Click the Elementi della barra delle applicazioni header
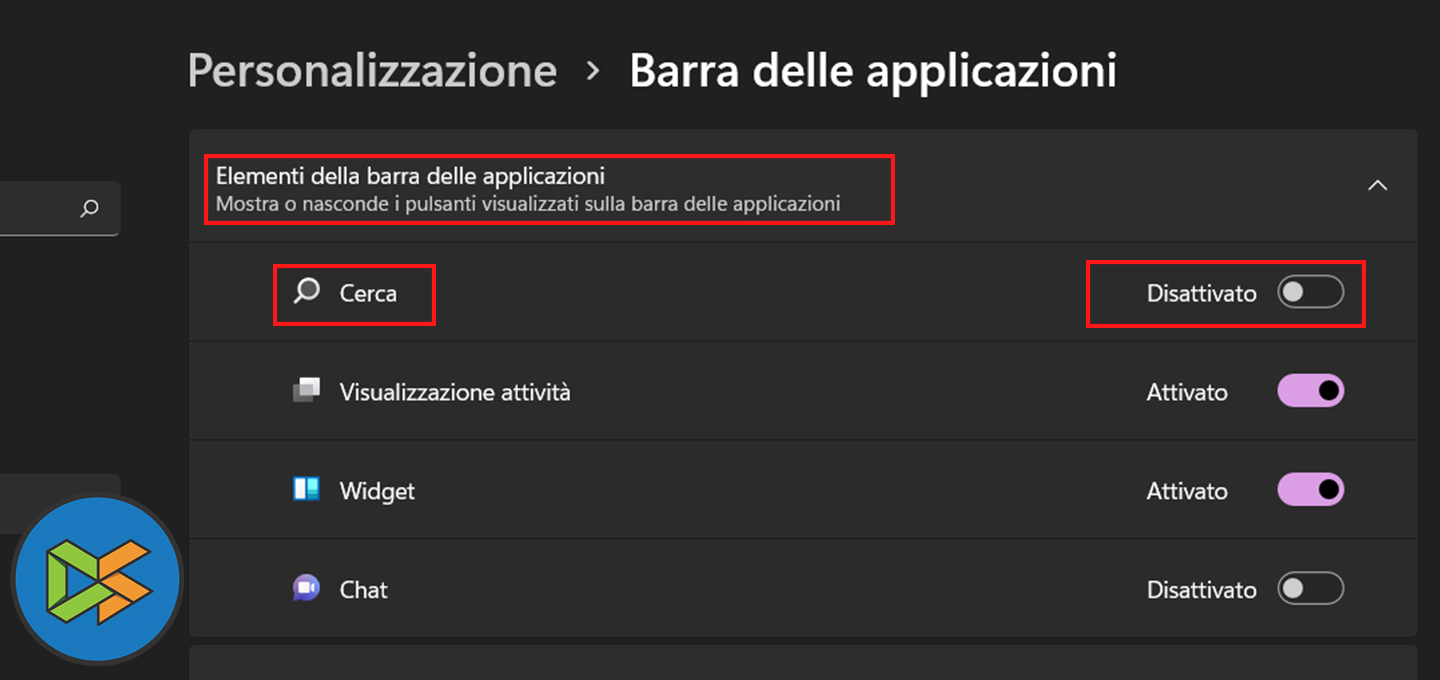Screen dimensions: 1440x680 [410, 177]
